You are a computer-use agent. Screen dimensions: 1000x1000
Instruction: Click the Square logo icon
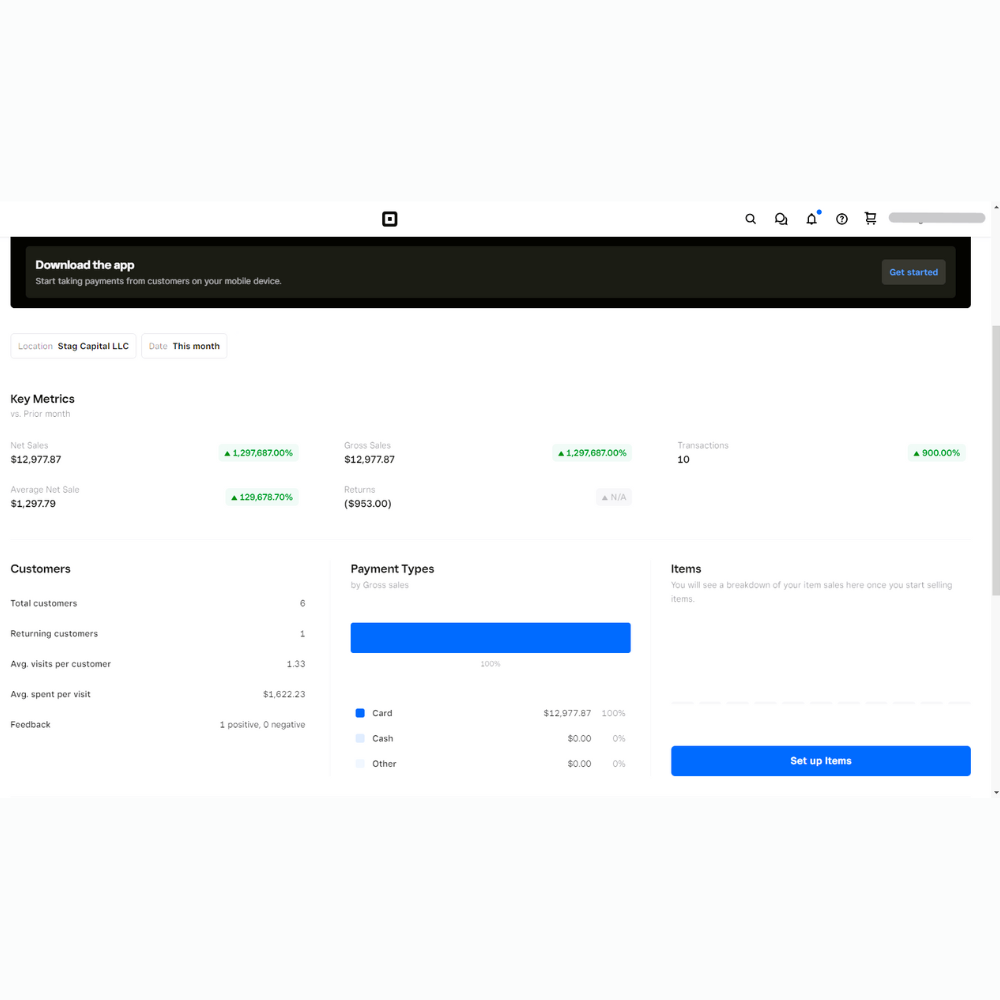[x=390, y=219]
